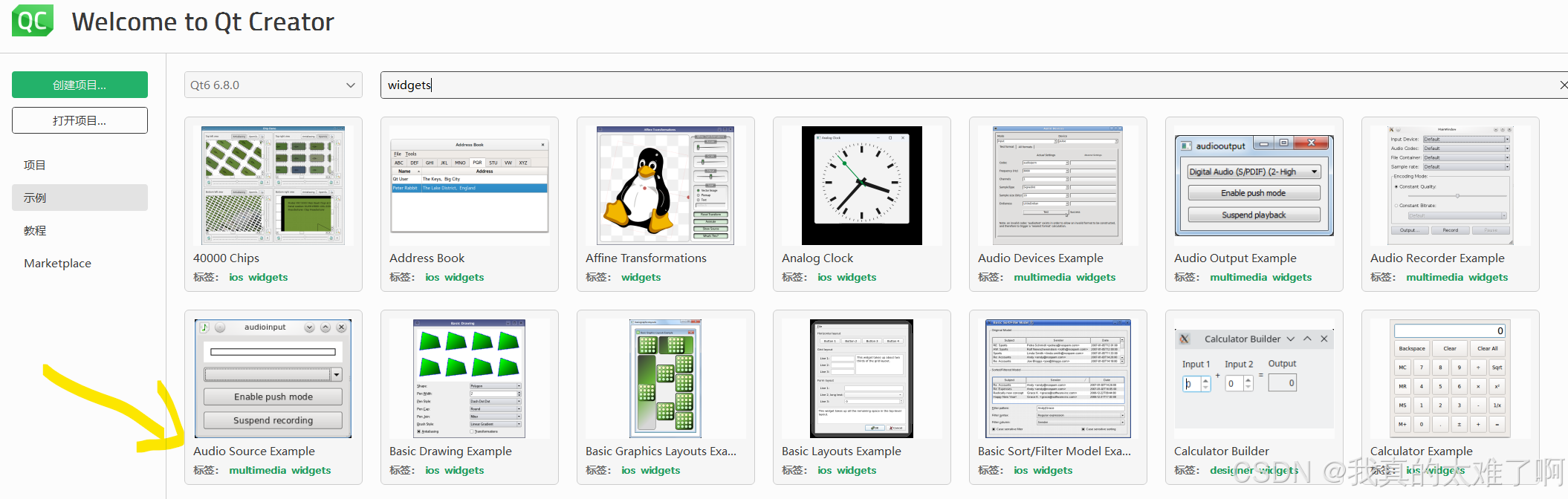Open the Audio Source Example thumbnail
The image size is (1568, 499).
click(x=273, y=379)
